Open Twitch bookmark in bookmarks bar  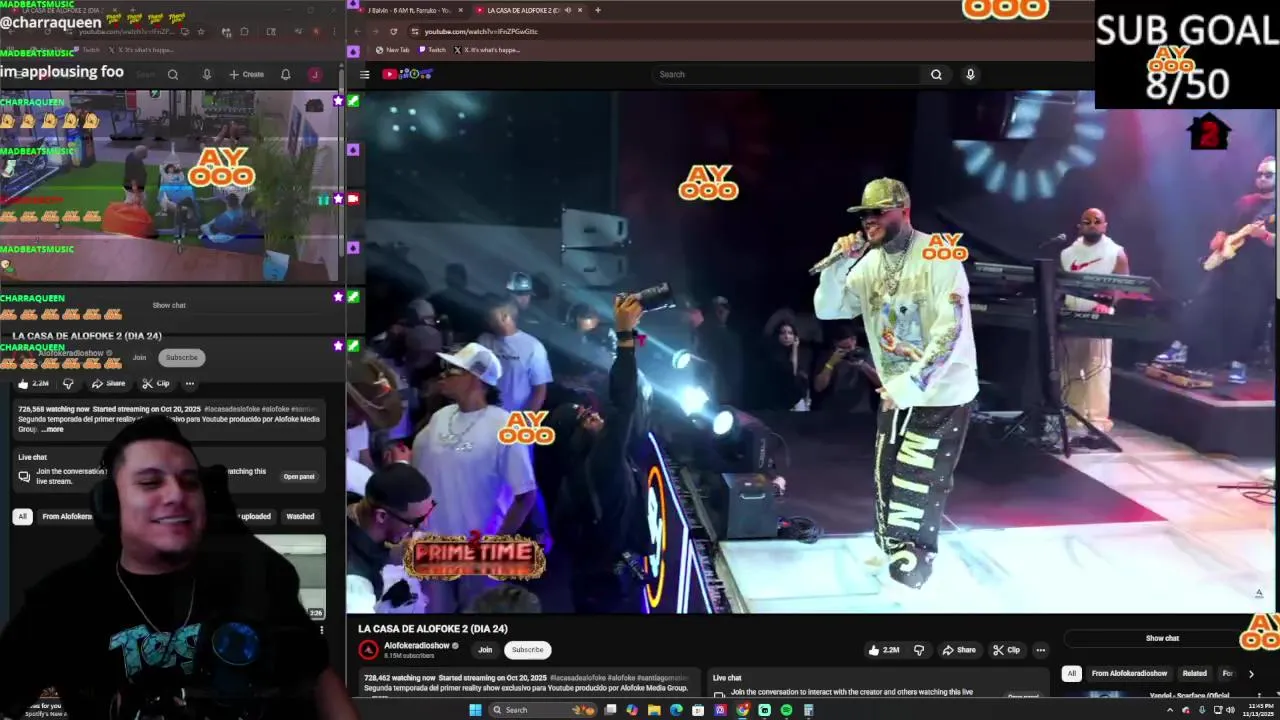coord(433,50)
